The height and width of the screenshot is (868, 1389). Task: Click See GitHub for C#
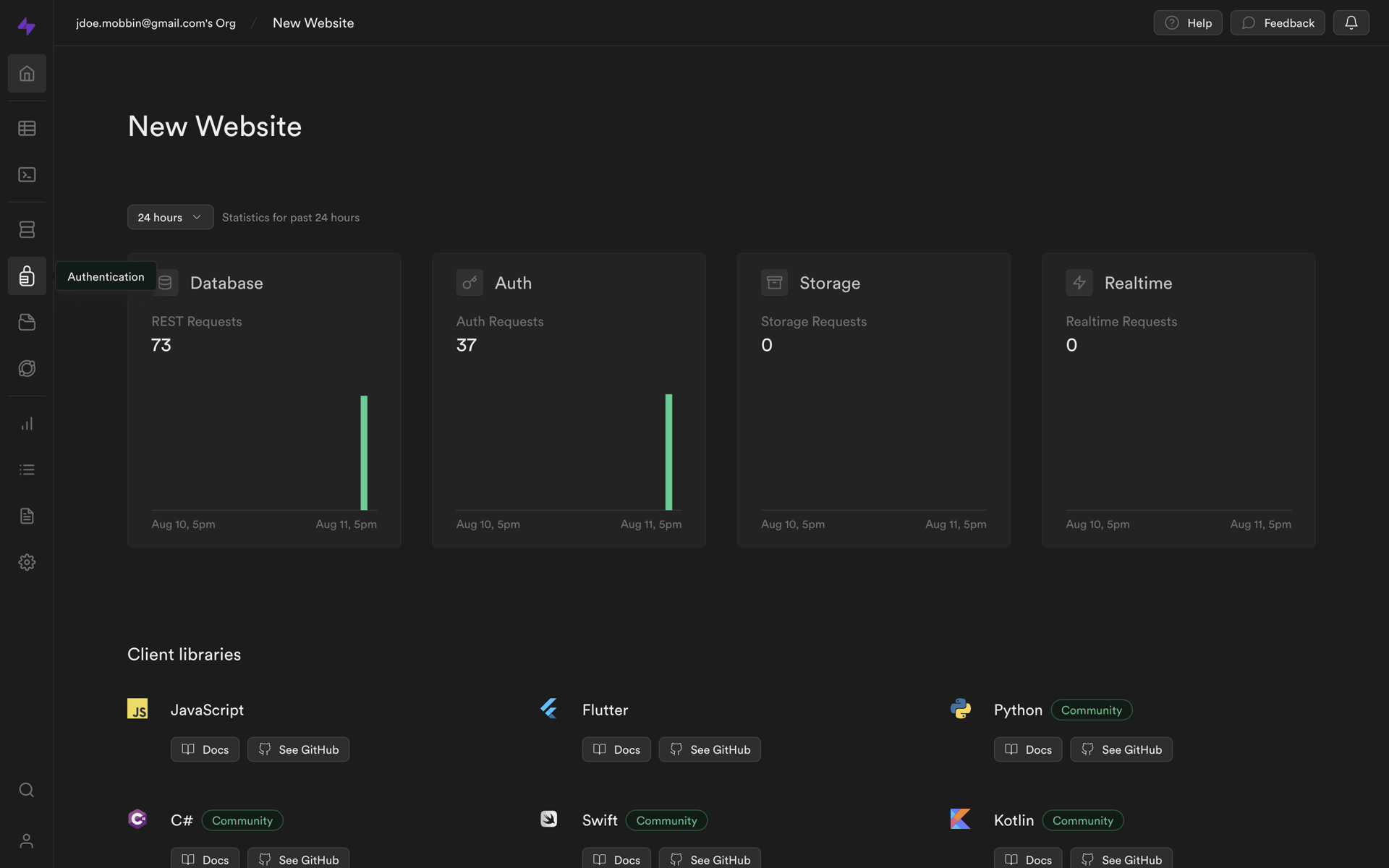click(298, 858)
